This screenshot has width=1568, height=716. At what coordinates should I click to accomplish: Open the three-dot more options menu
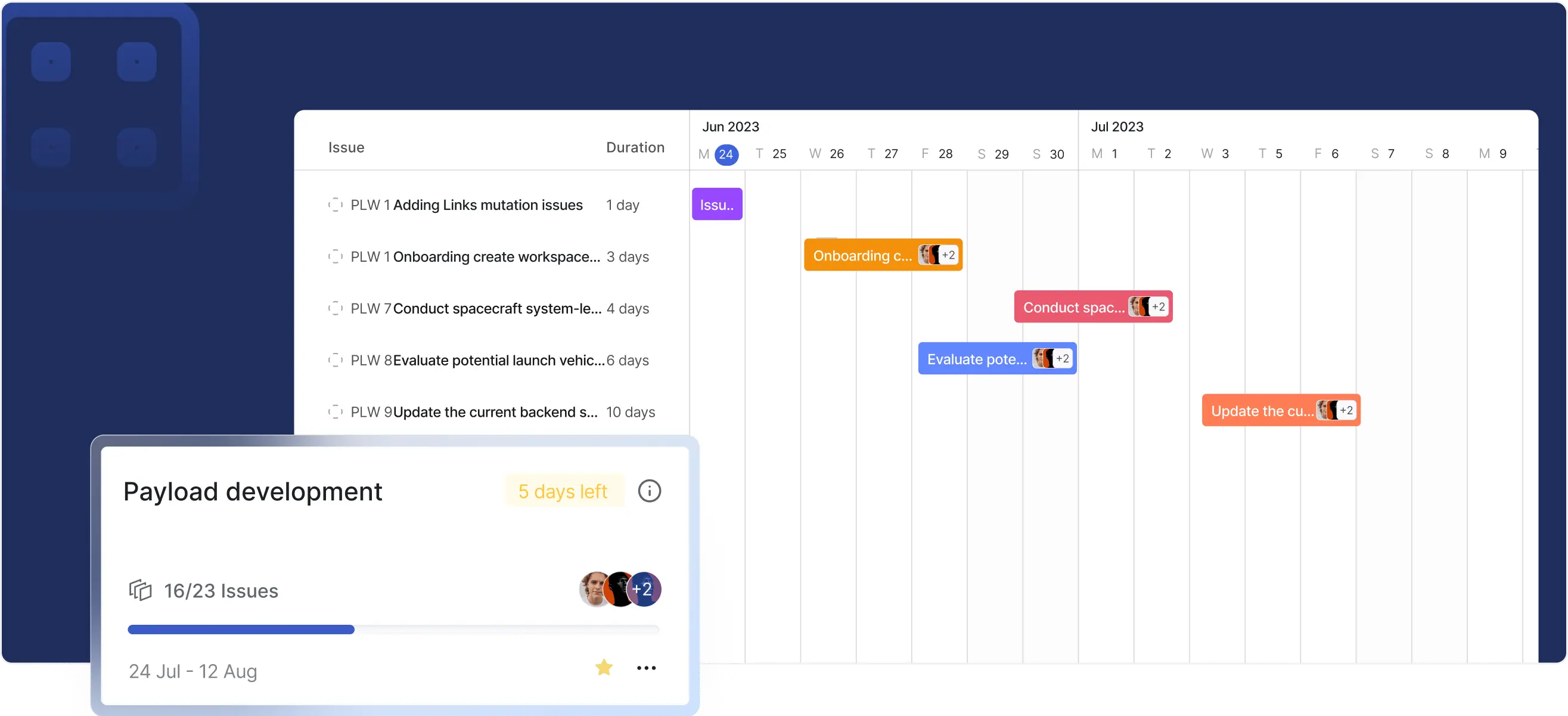646,668
